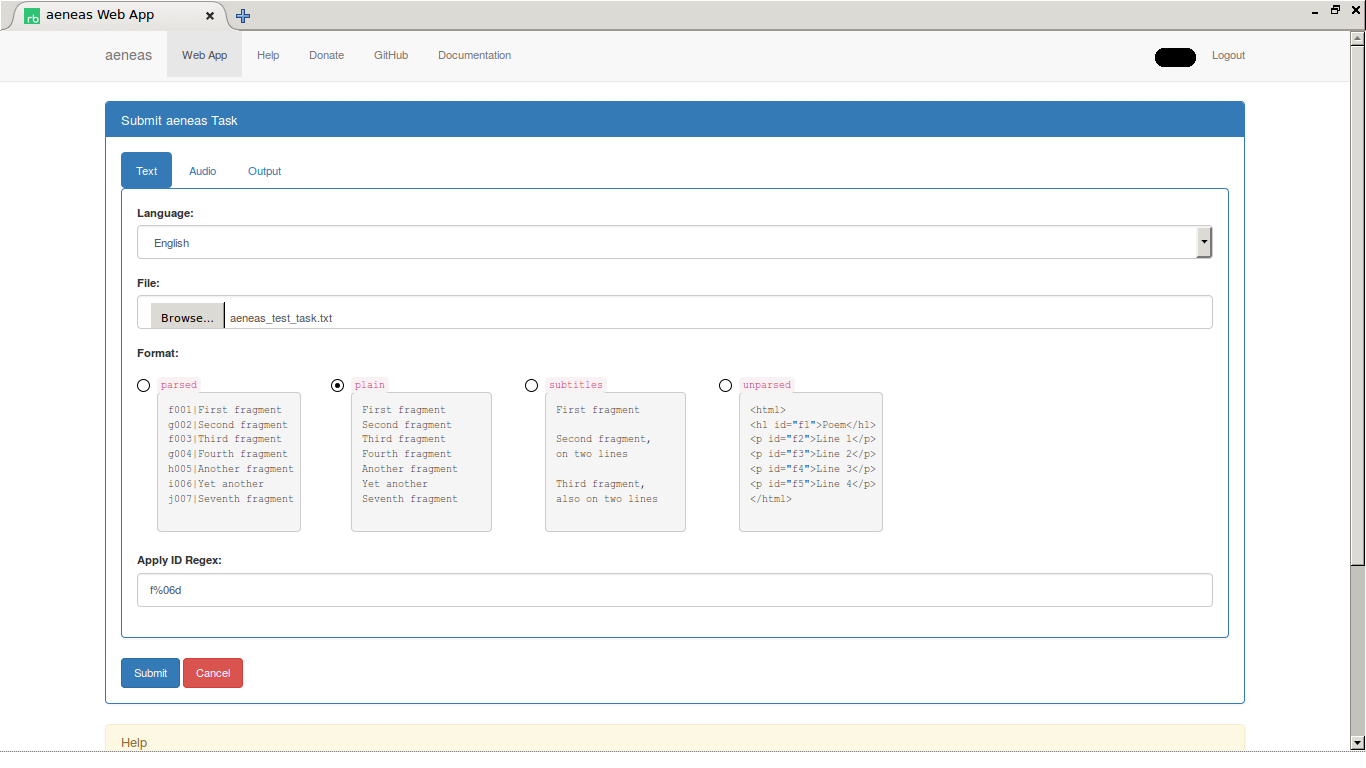
Task: Click the page scrollbar down arrow
Action: [1357, 742]
